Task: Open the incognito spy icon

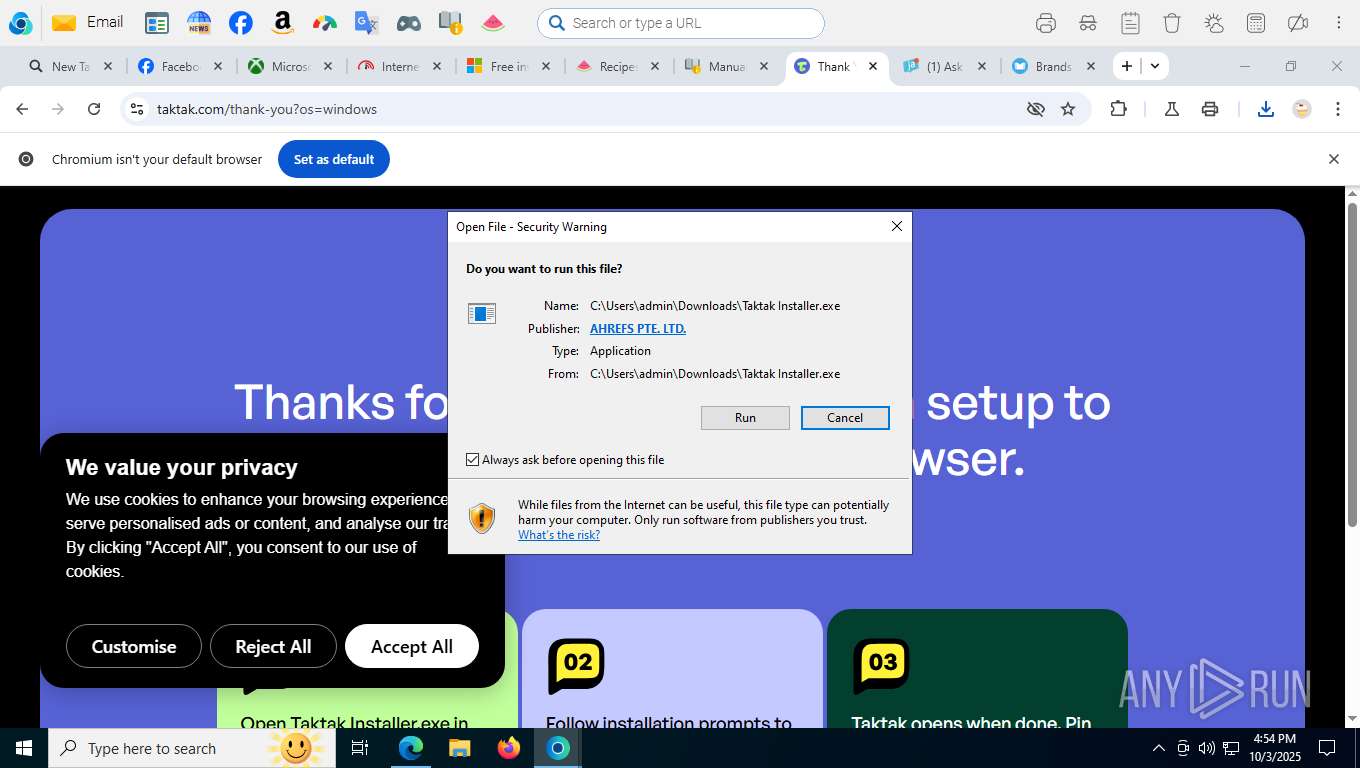Action: click(x=1088, y=23)
